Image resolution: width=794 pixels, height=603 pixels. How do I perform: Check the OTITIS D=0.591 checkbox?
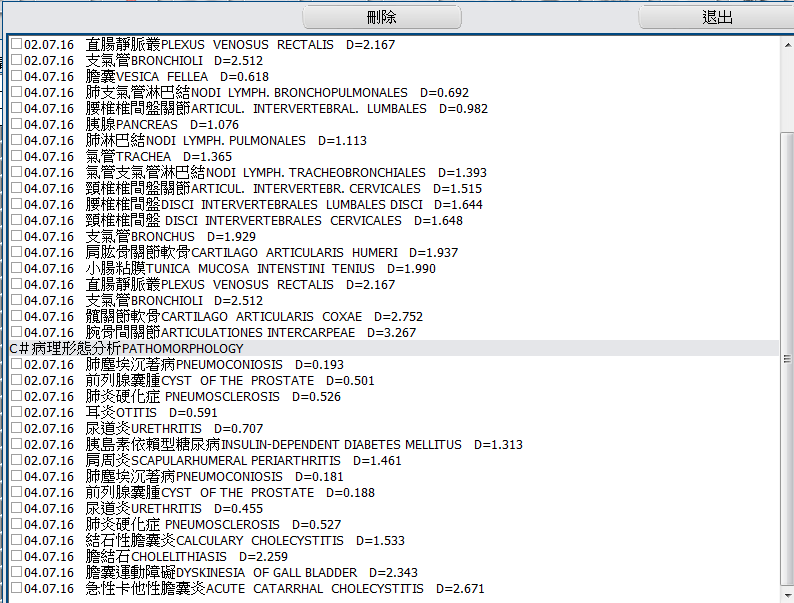(16, 413)
